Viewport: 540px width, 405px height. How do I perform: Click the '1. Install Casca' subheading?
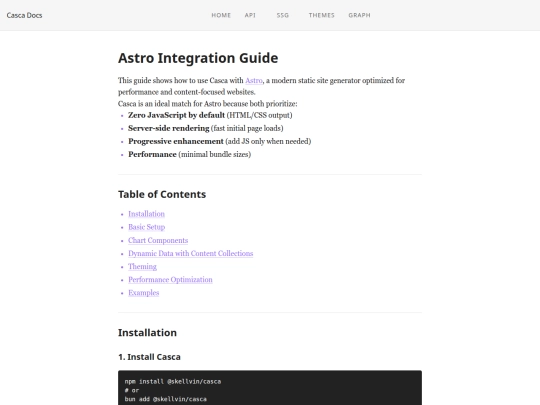tap(149, 357)
